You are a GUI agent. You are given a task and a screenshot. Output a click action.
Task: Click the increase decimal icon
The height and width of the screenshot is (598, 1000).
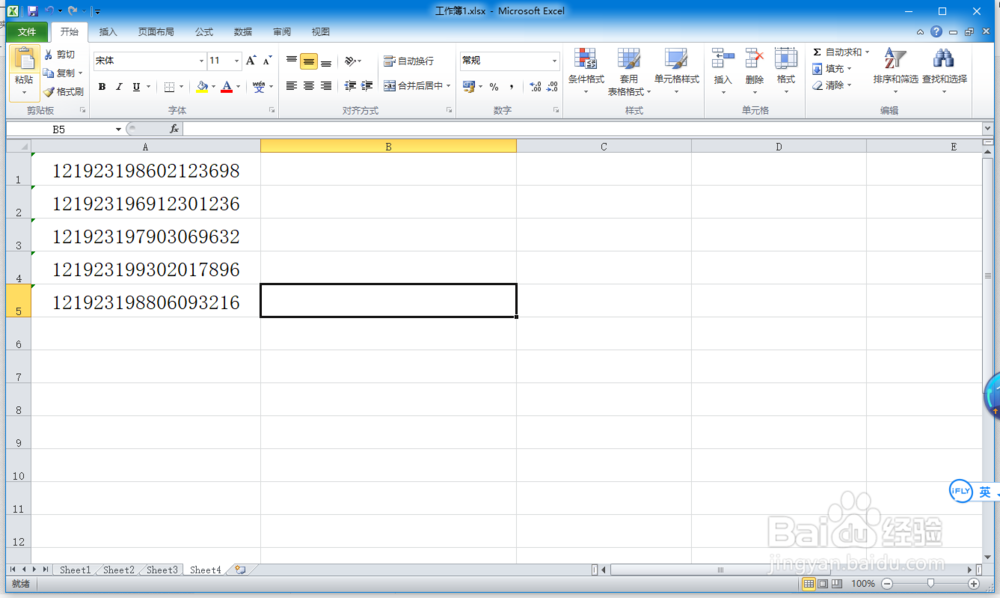point(535,87)
